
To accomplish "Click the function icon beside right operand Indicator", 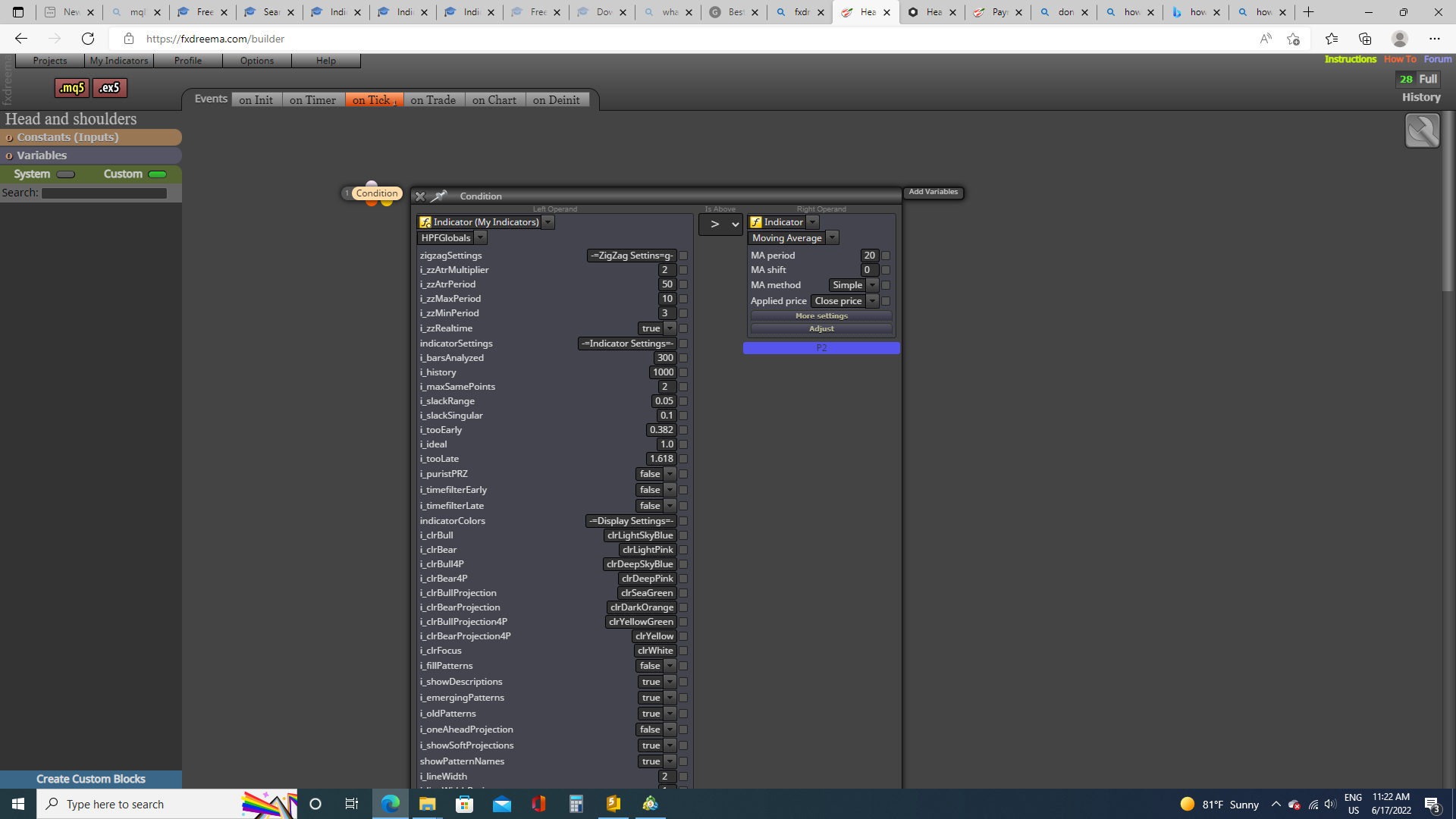I will coord(756,222).
